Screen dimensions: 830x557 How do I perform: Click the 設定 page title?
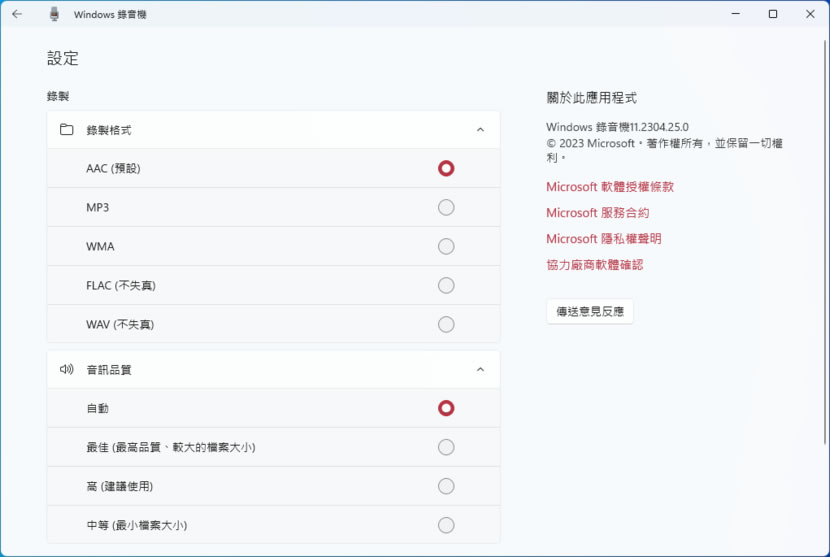[x=63, y=58]
